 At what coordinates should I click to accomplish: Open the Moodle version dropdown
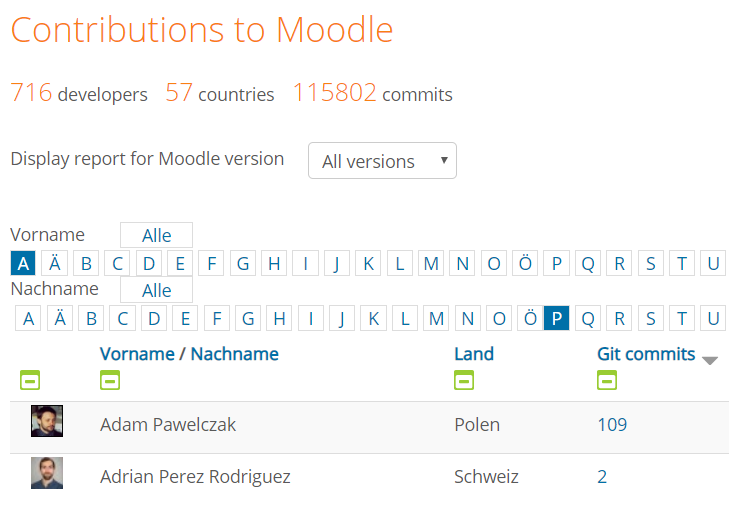(x=382, y=161)
